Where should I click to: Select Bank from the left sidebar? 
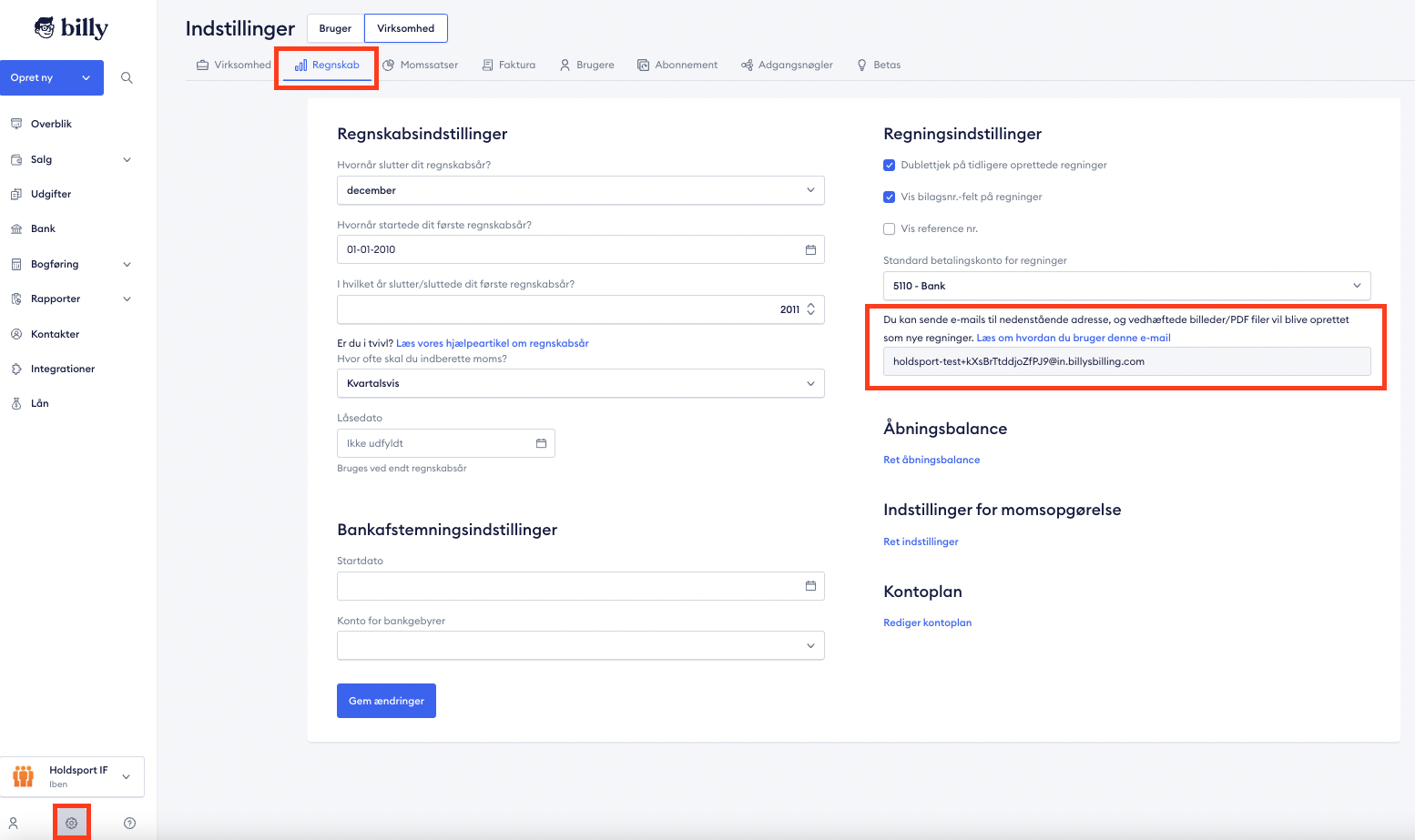(44, 228)
